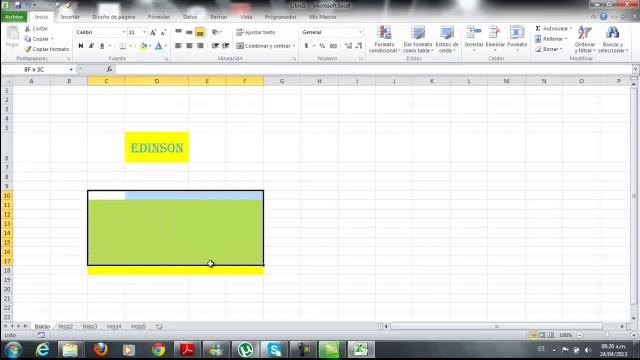Increase decimal places
Screen dimensions: 640x360
348,46
